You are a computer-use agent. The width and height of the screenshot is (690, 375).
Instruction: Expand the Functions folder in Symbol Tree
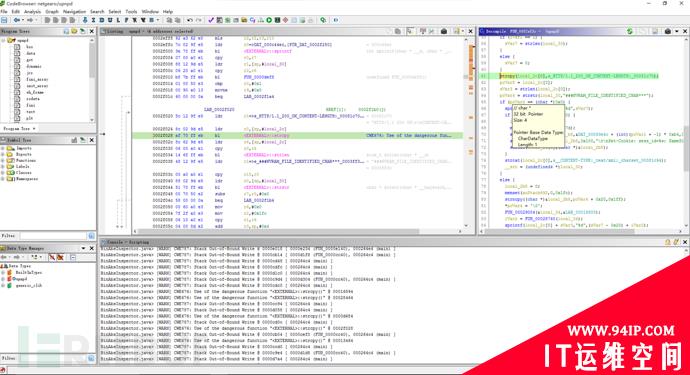[3, 161]
